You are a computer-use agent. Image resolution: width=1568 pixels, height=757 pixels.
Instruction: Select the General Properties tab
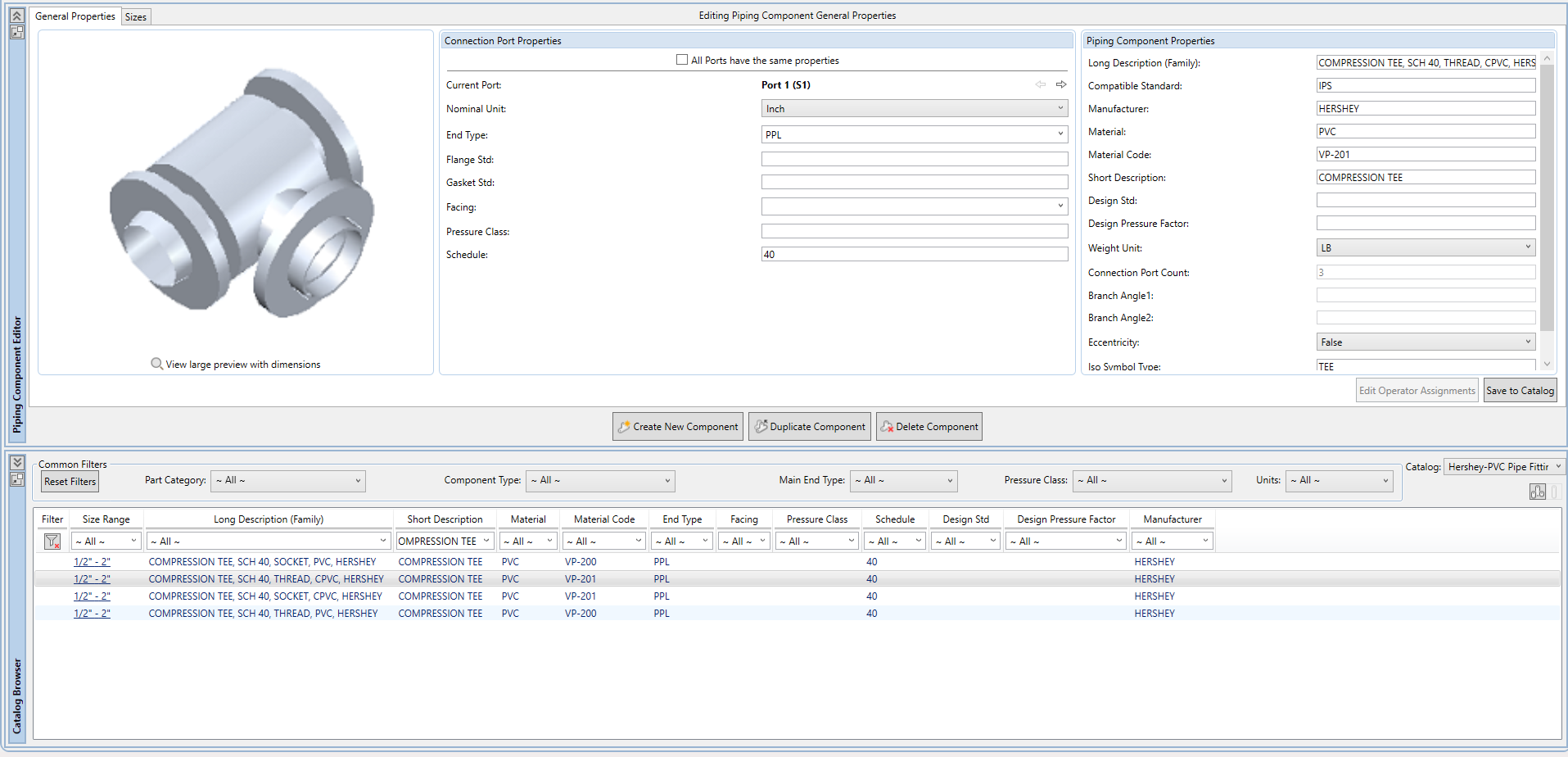(x=75, y=16)
